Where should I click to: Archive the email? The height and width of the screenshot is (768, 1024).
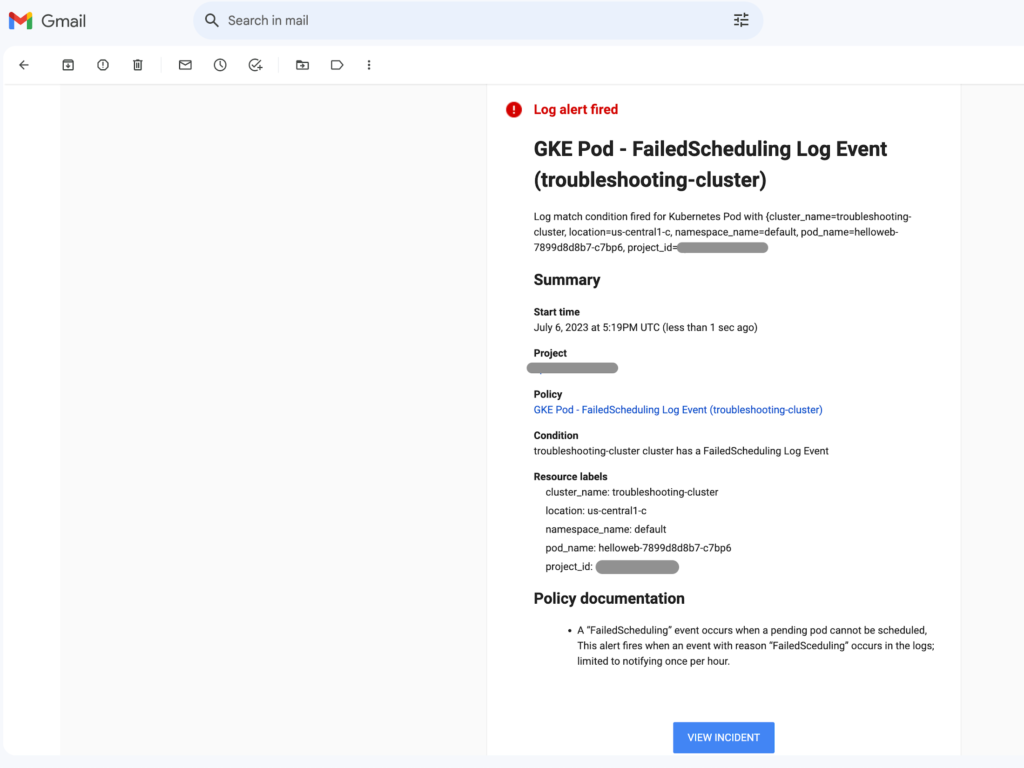pos(68,64)
